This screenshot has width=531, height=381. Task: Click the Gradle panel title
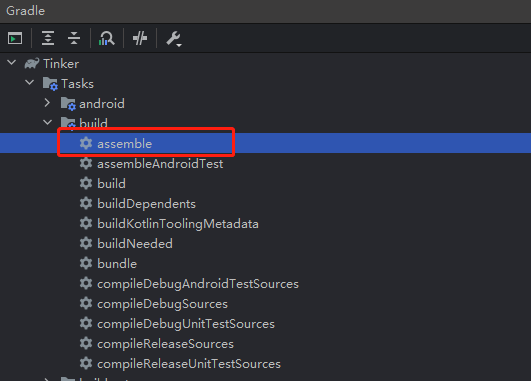coord(25,11)
